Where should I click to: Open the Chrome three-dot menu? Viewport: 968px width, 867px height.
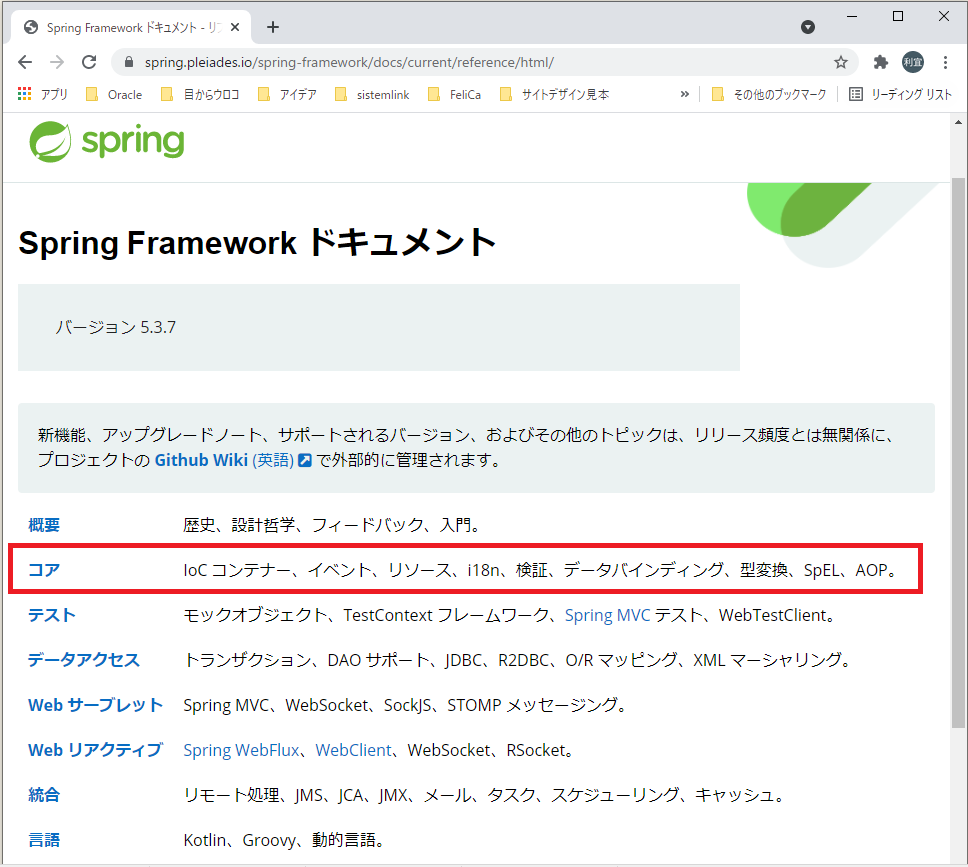pos(946,61)
